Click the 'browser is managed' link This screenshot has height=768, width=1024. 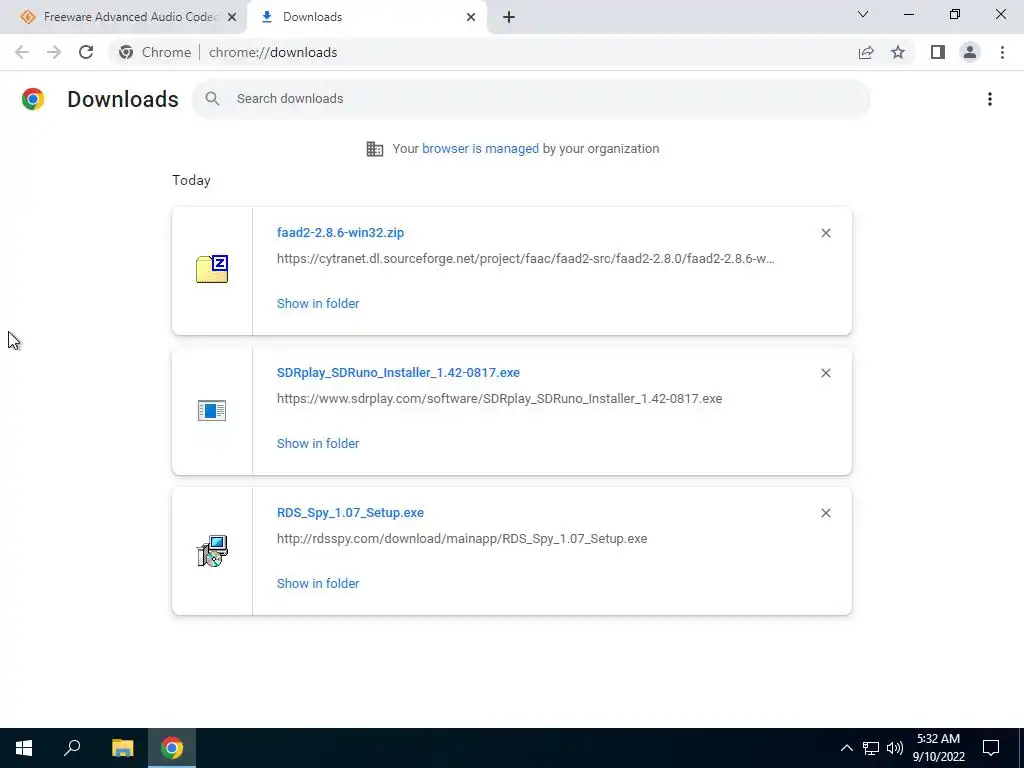point(480,148)
